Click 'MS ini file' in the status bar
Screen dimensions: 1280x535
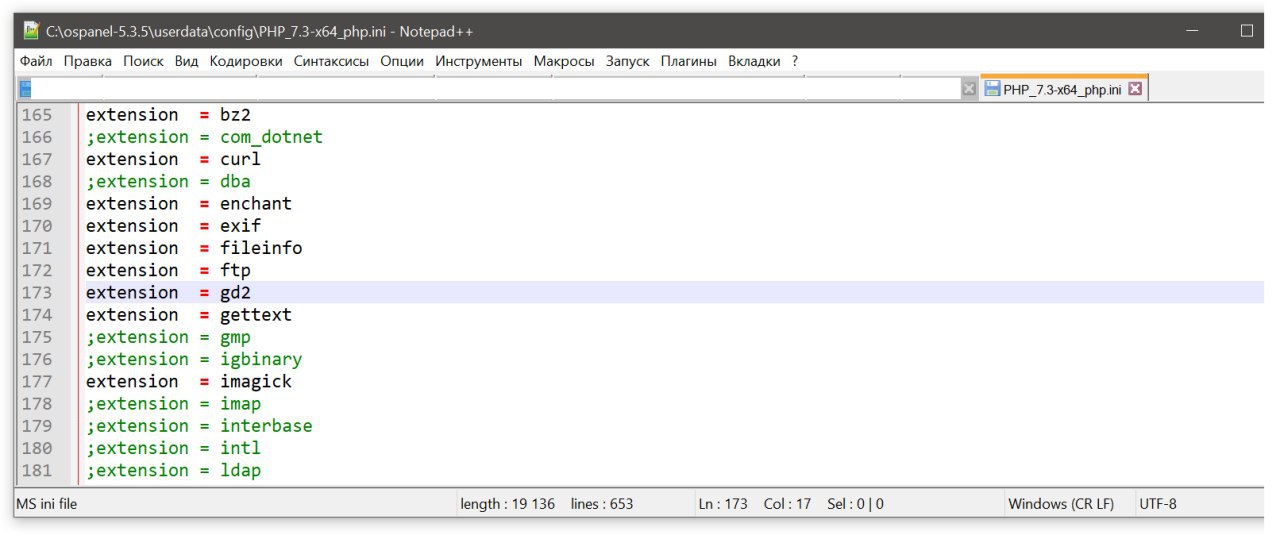tap(47, 504)
